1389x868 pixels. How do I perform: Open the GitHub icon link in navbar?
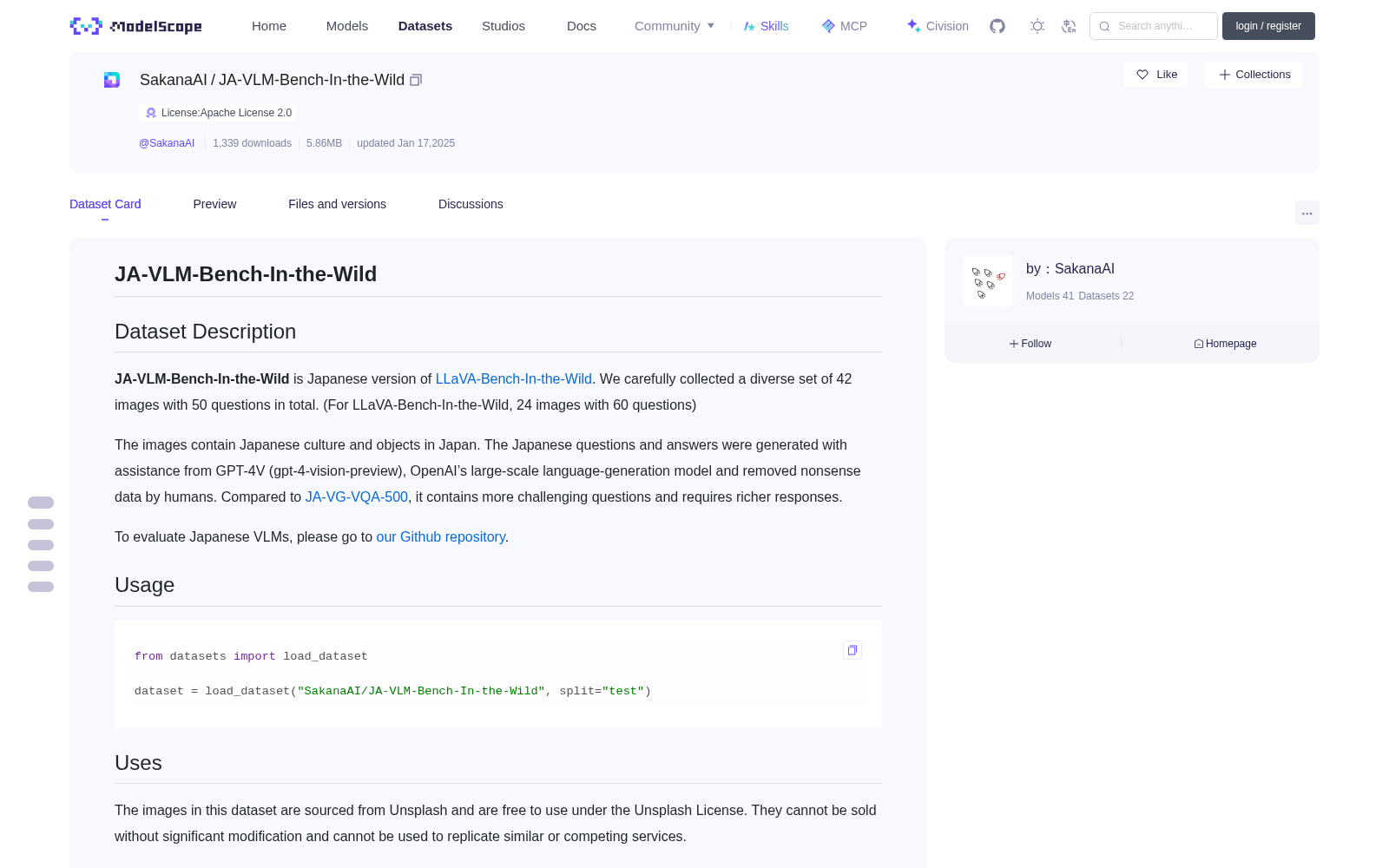click(997, 26)
